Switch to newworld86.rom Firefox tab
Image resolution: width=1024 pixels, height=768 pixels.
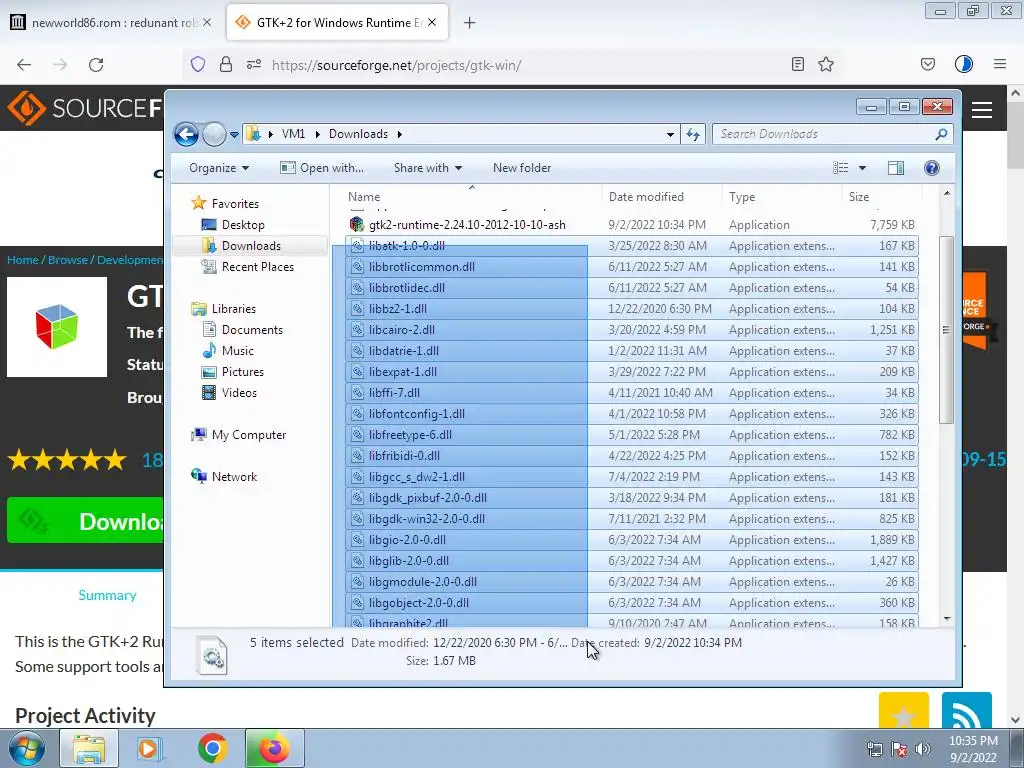coord(111,22)
